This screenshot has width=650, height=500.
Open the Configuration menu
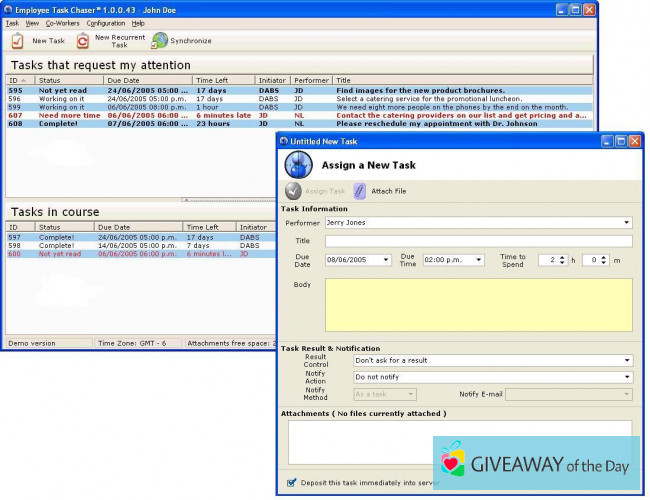tap(106, 23)
